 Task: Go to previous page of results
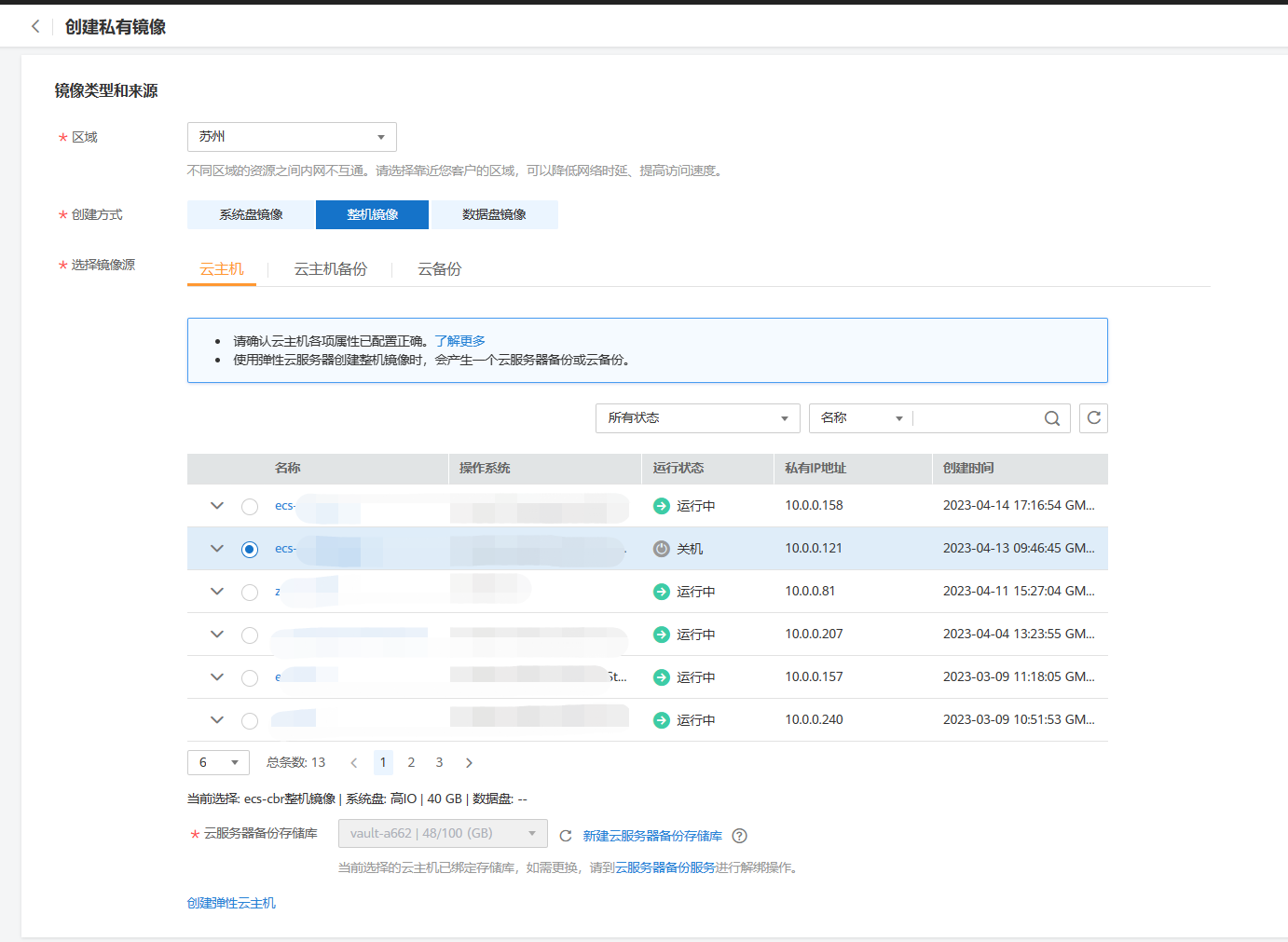coord(354,763)
